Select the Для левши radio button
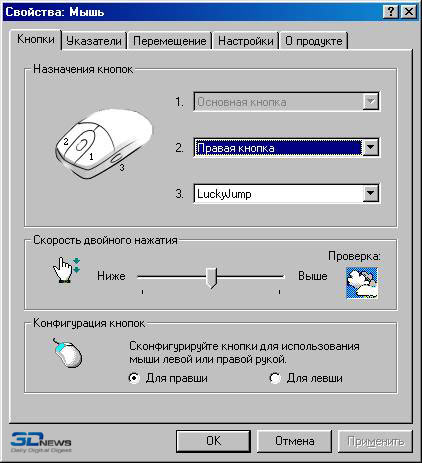 pyautogui.click(x=275, y=378)
